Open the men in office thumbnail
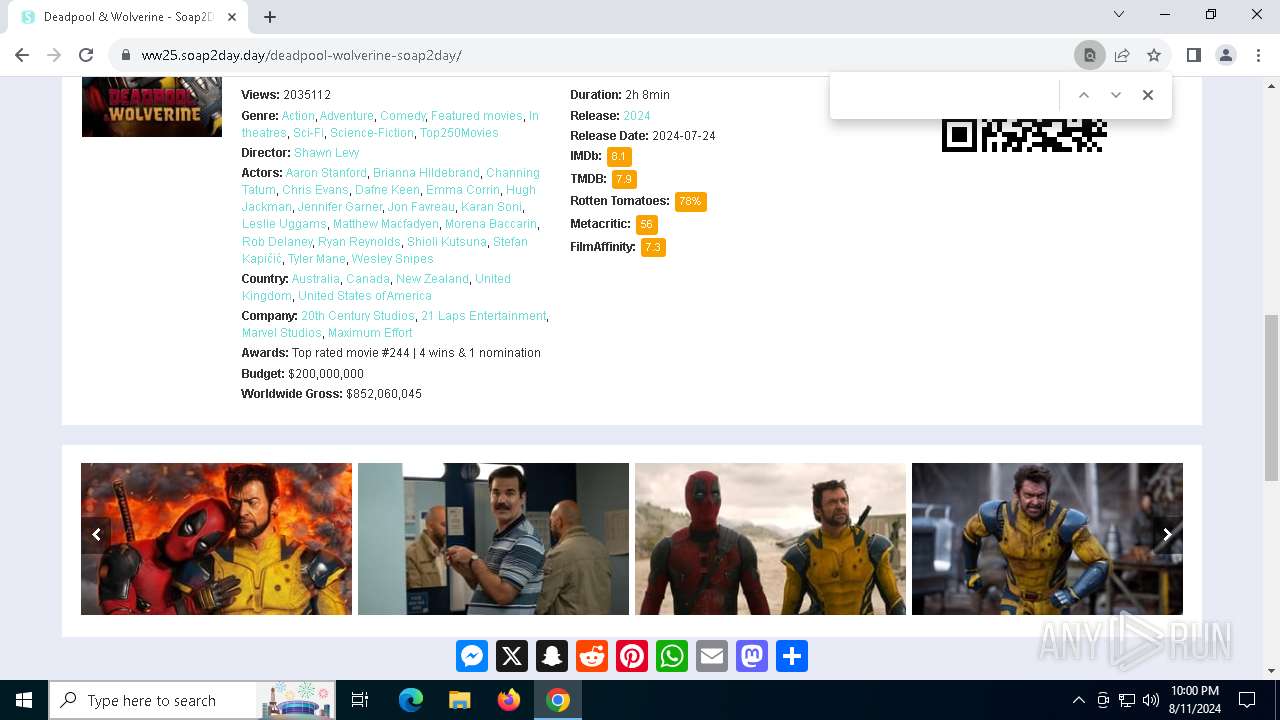1280x720 pixels. [x=493, y=539]
